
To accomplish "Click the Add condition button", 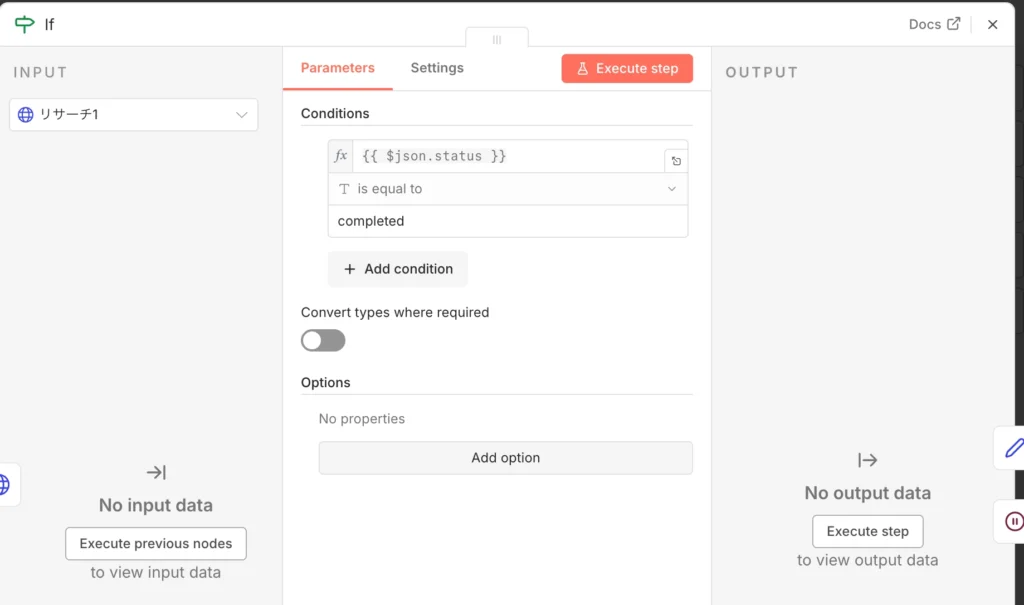I will point(398,269).
